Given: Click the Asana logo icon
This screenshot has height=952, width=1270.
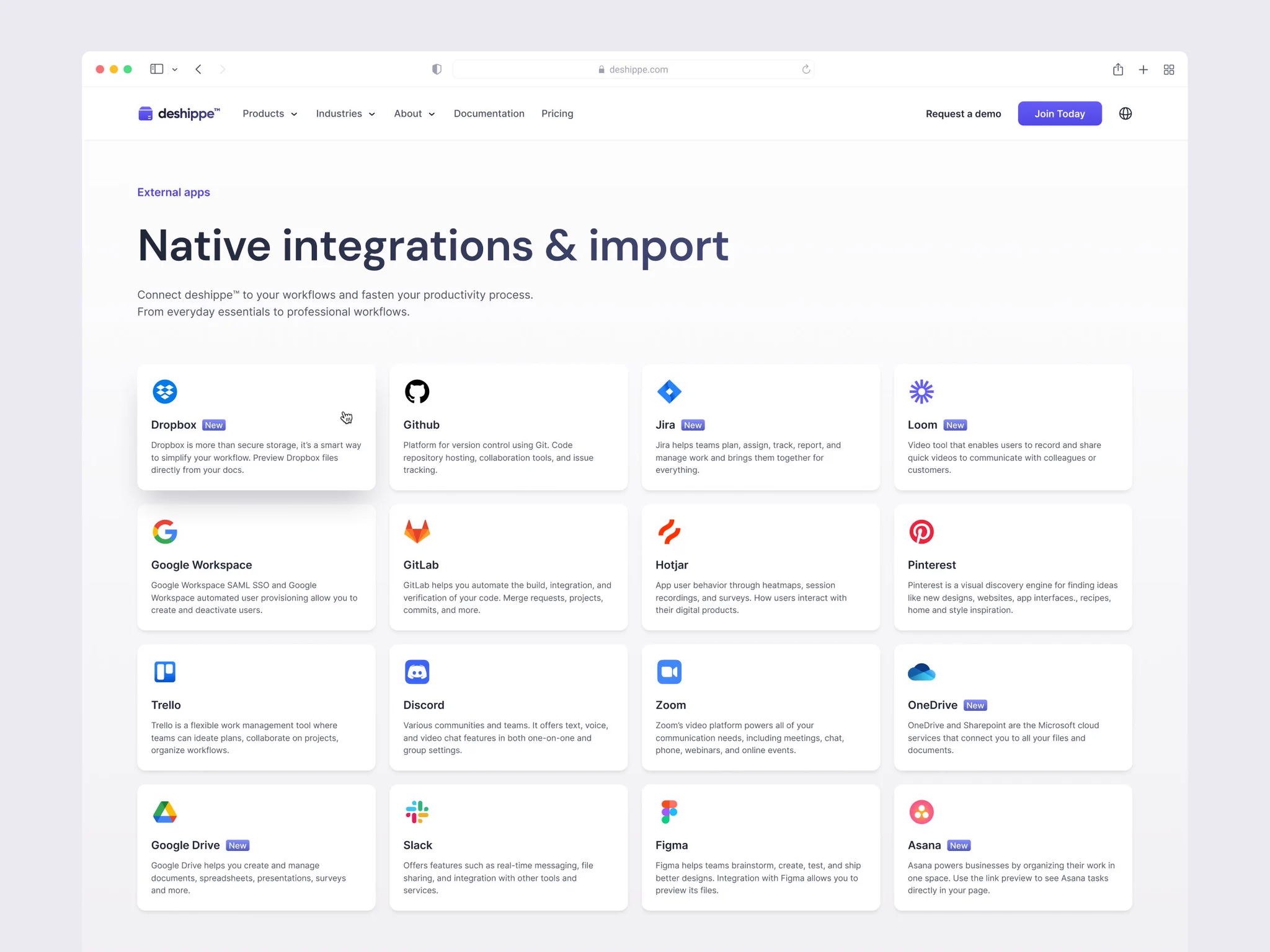Looking at the screenshot, I should 921,812.
